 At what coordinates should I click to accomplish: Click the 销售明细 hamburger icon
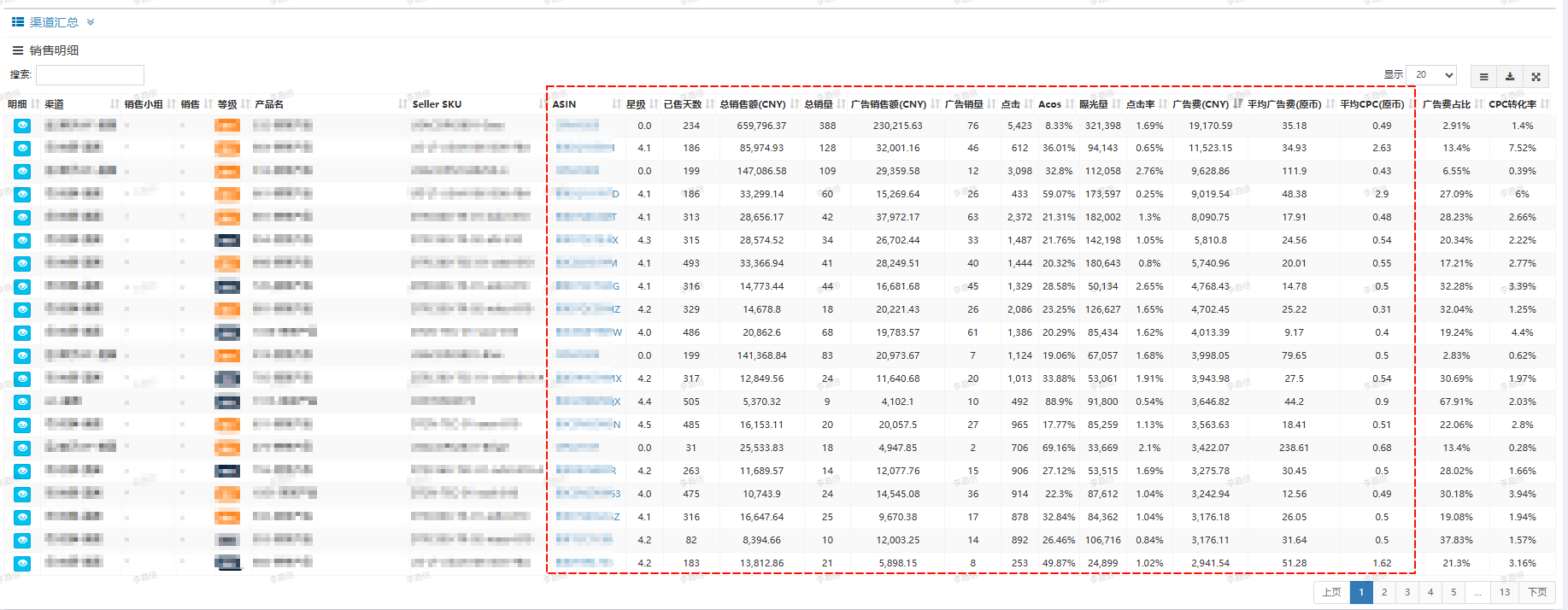pyautogui.click(x=17, y=50)
